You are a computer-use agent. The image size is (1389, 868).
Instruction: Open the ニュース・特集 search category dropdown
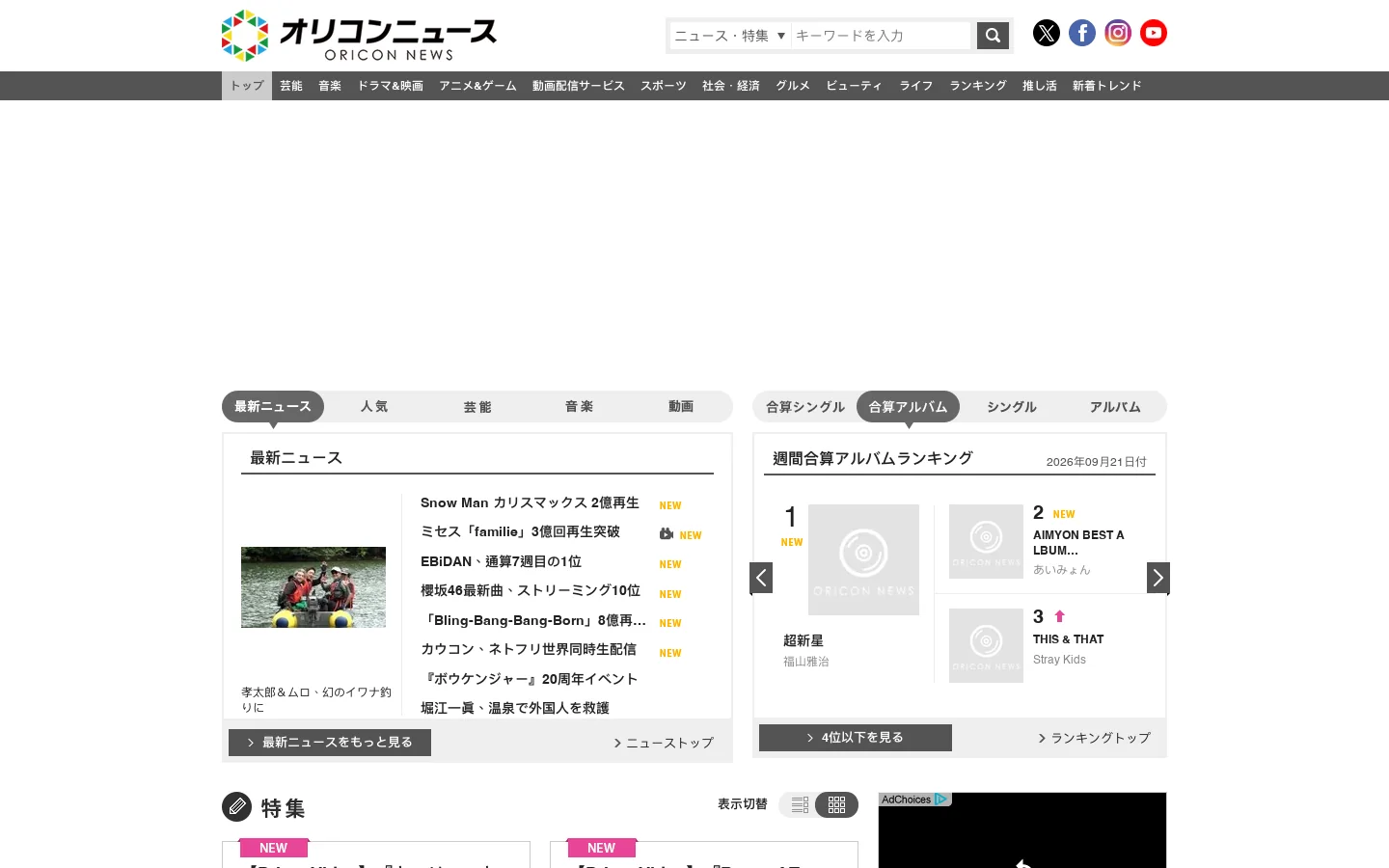(x=730, y=36)
